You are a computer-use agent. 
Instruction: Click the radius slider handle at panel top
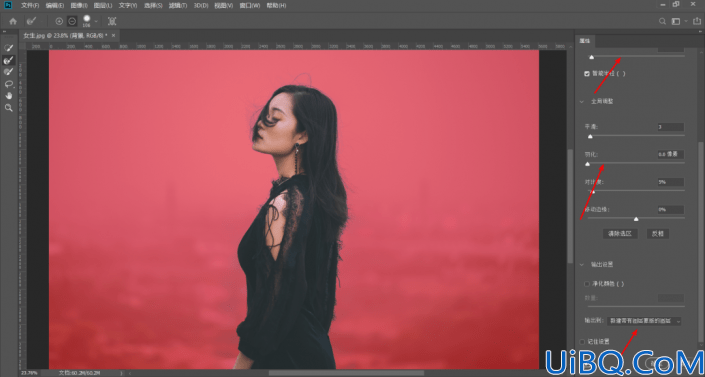pos(592,57)
